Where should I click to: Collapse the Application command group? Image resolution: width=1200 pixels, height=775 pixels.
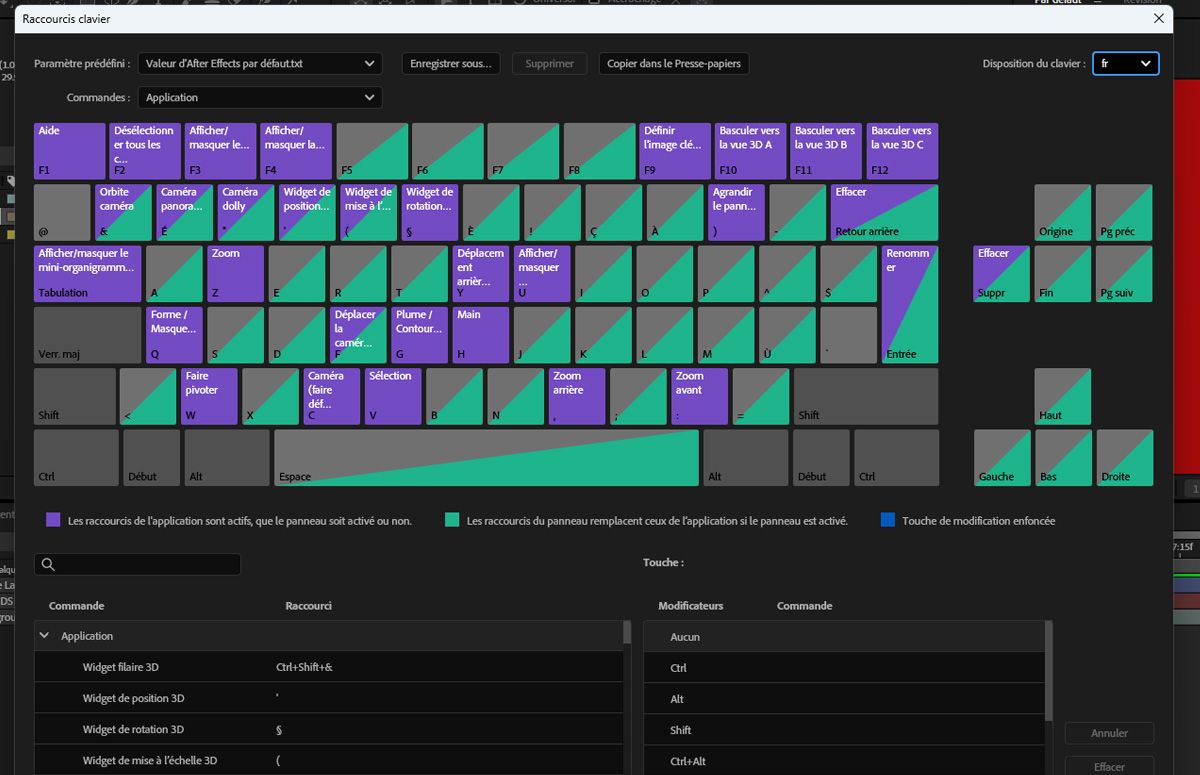pos(44,635)
